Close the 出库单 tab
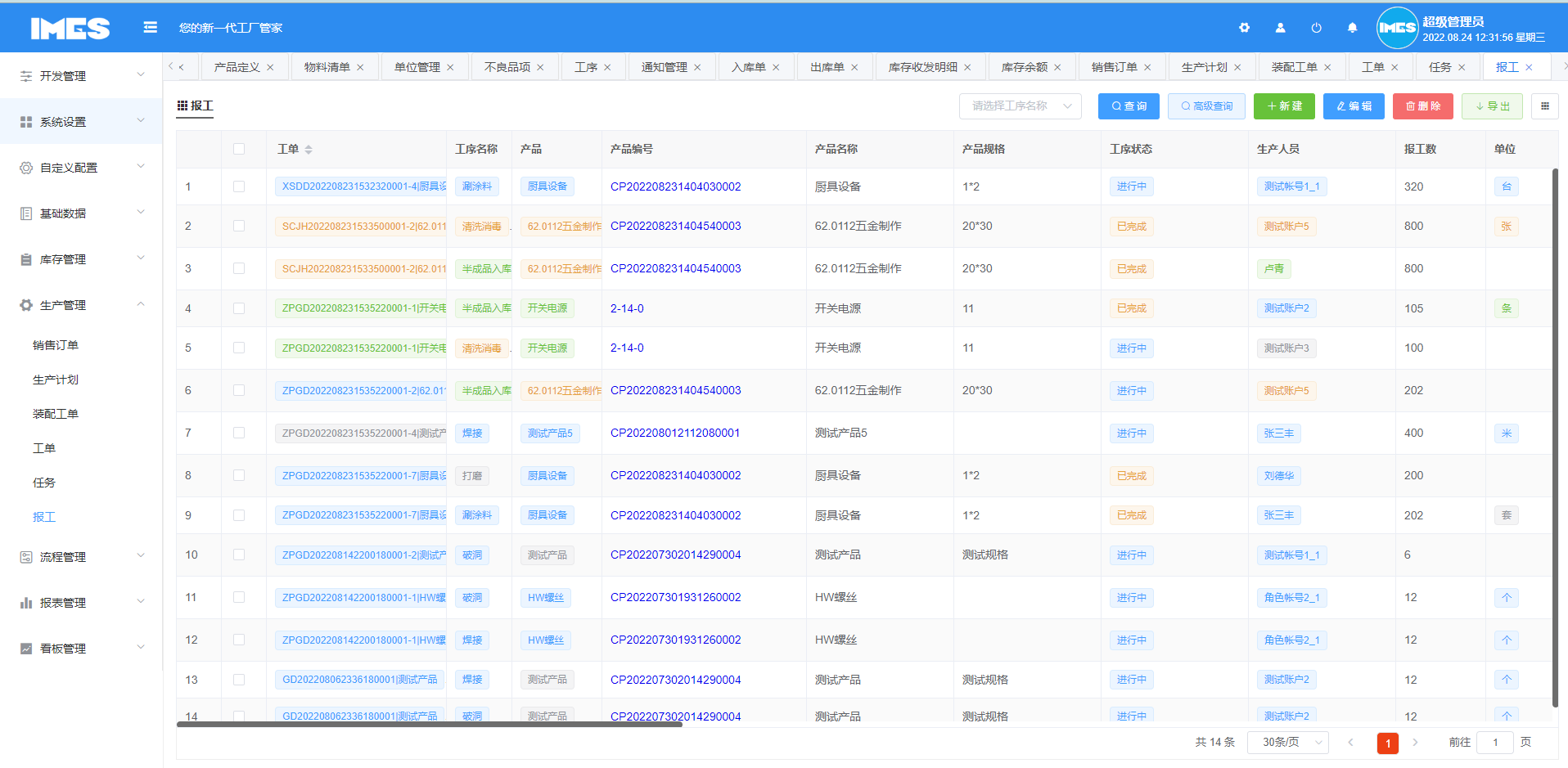Image resolution: width=1568 pixels, height=768 pixels. point(854,67)
